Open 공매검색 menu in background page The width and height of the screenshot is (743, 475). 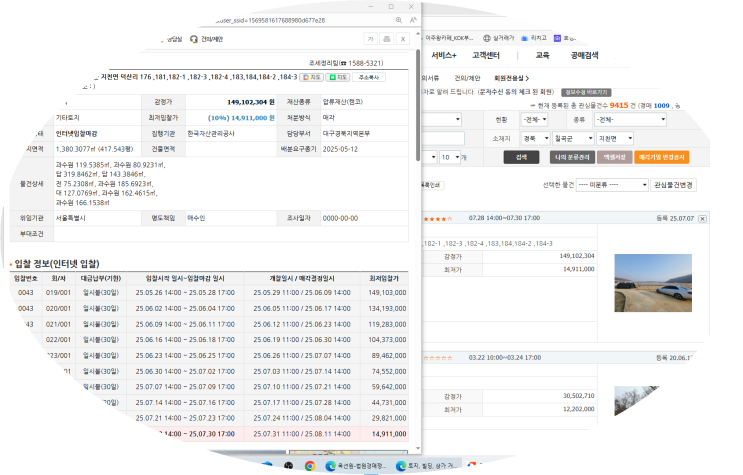coord(584,55)
